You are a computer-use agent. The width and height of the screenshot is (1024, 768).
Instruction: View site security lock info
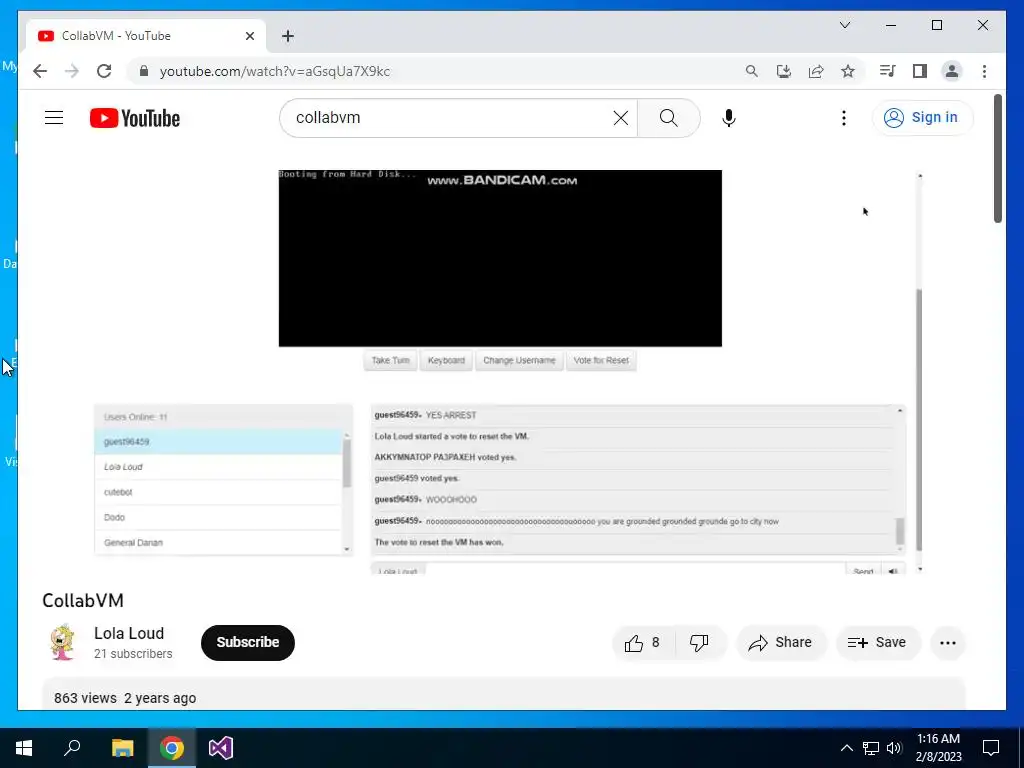pos(144,71)
